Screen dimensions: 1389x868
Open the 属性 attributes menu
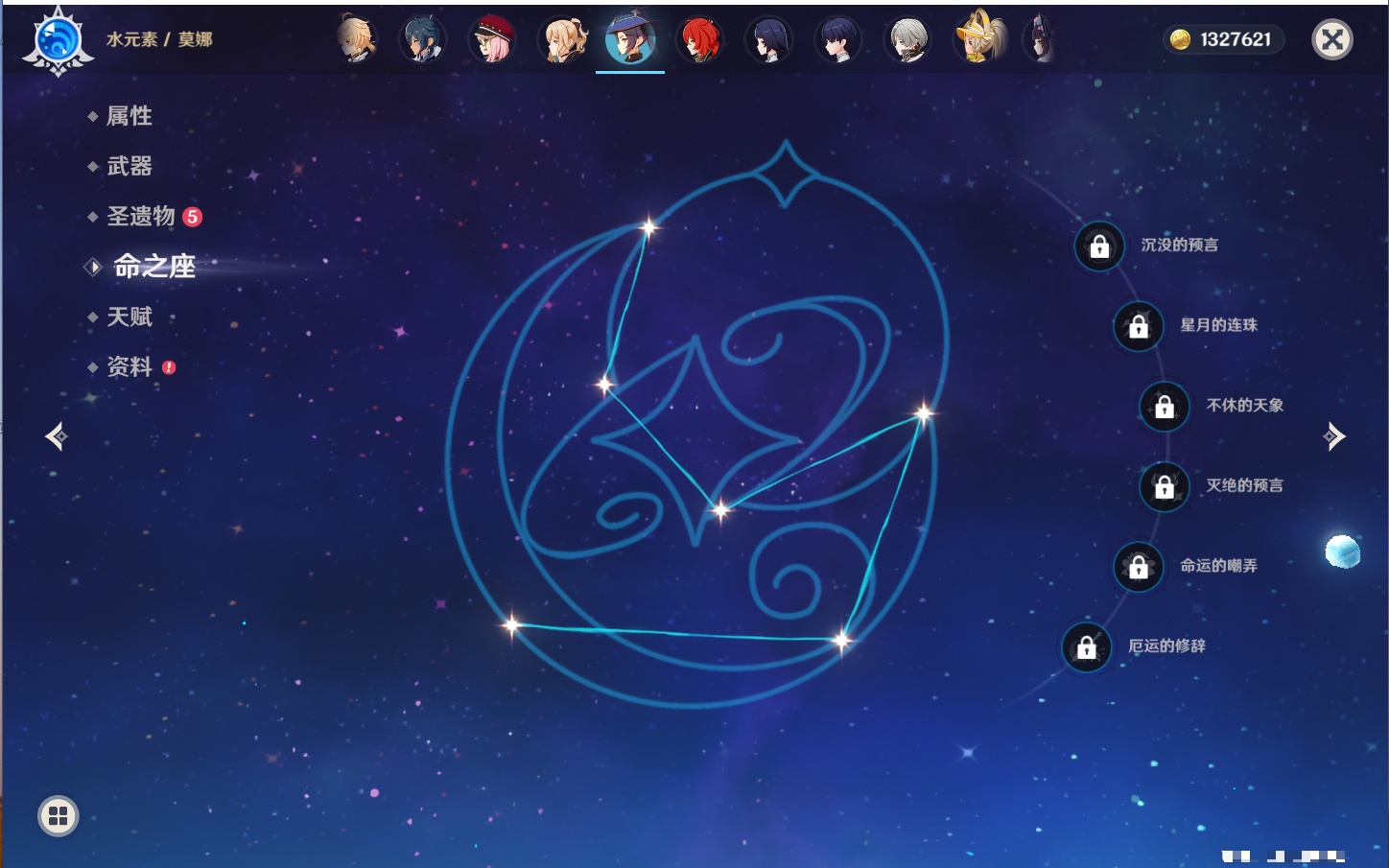click(129, 116)
